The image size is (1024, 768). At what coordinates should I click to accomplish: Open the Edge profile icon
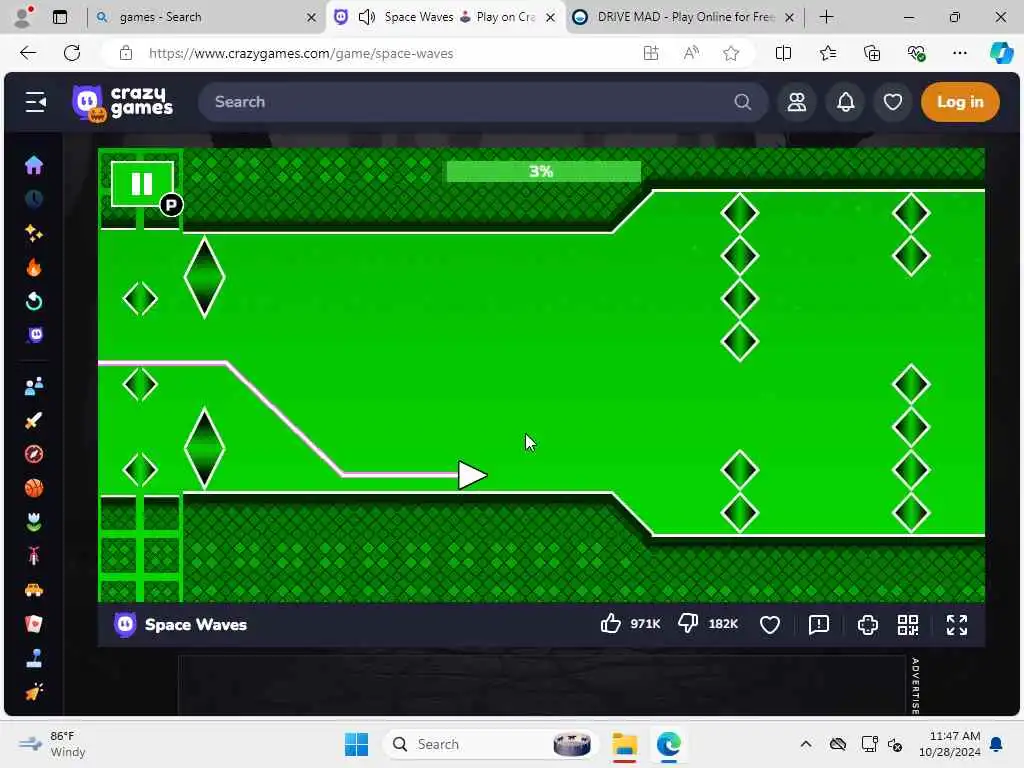click(24, 17)
